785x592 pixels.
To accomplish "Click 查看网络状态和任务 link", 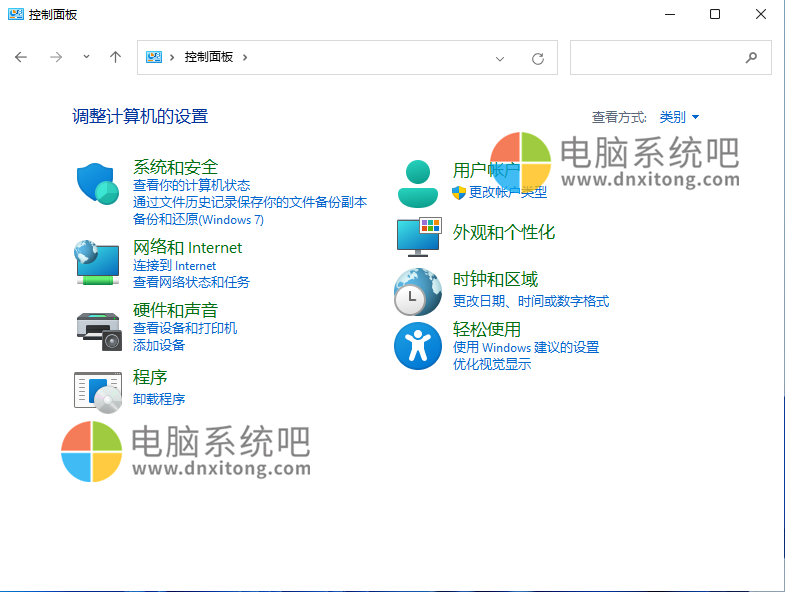I will (x=191, y=282).
